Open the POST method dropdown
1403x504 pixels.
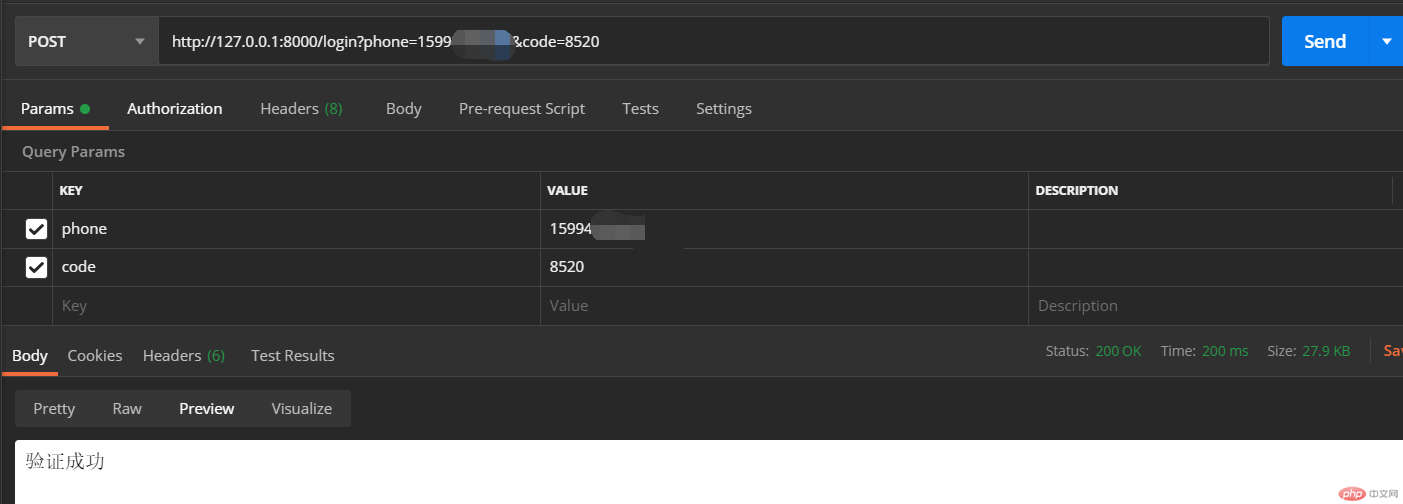click(86, 41)
